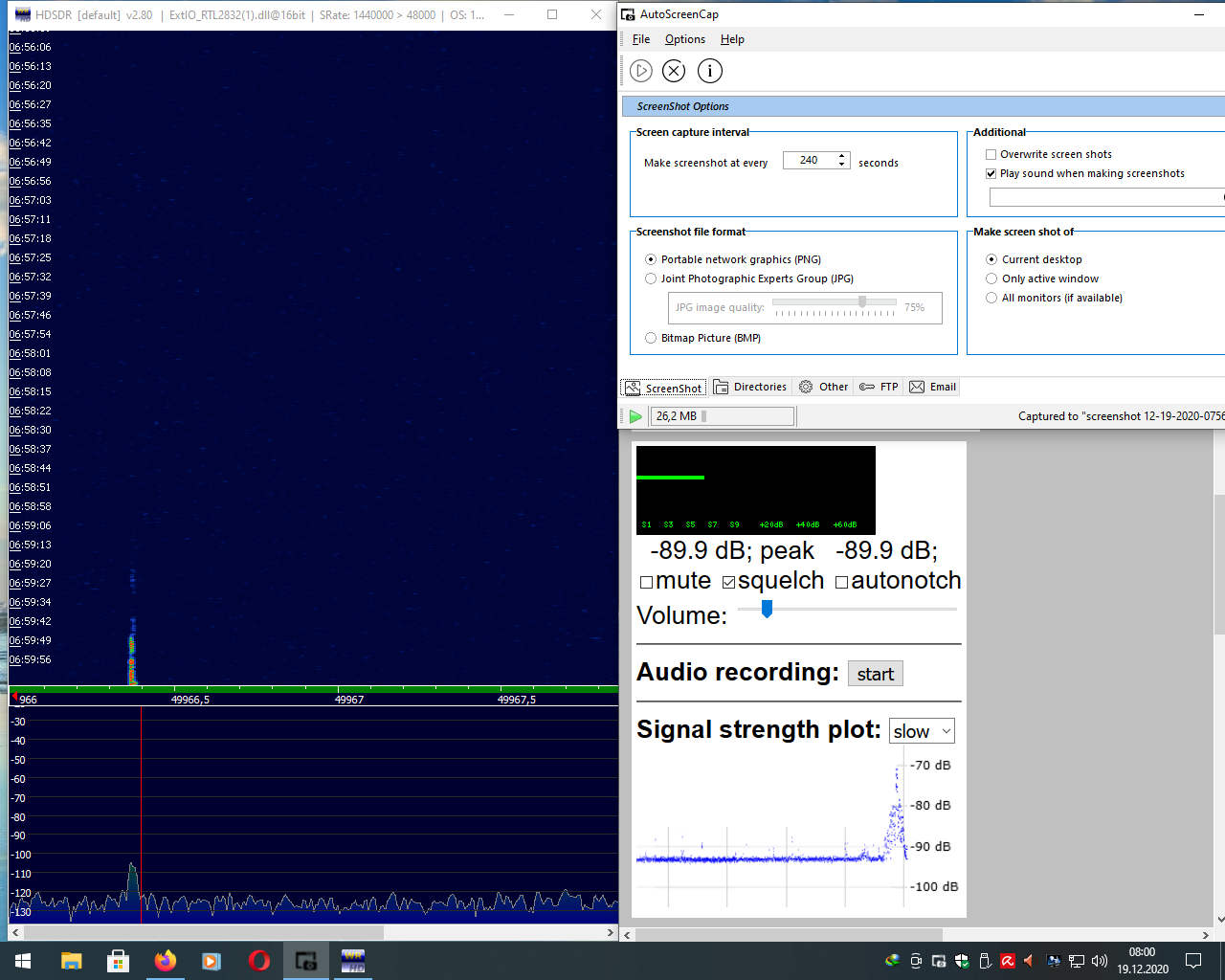Increase capture interval with stepper up arrow
The image size is (1225, 980).
click(x=842, y=156)
